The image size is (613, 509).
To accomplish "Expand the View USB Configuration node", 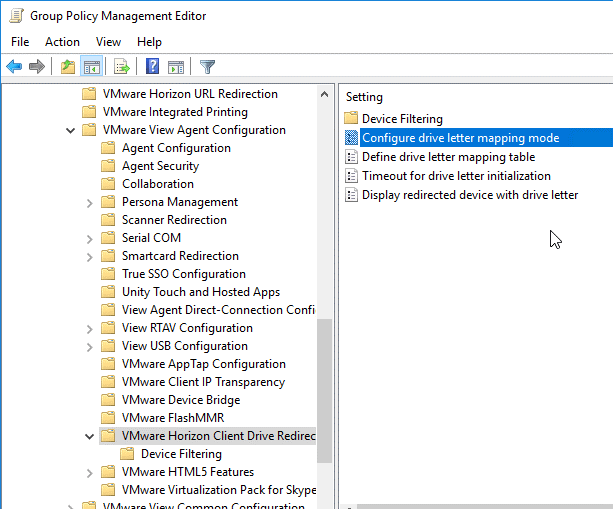I will click(90, 347).
